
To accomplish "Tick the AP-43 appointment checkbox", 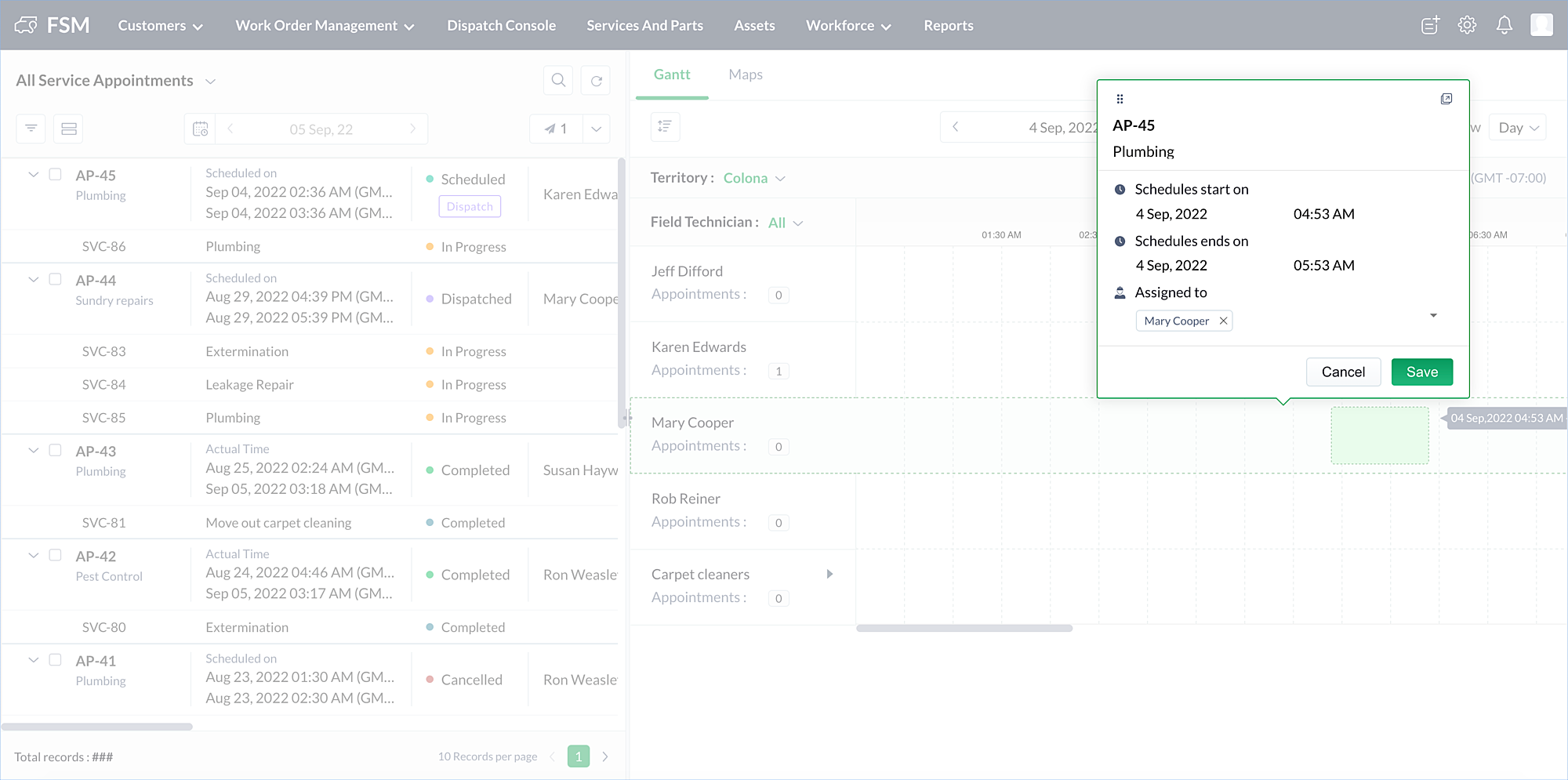I will click(55, 451).
